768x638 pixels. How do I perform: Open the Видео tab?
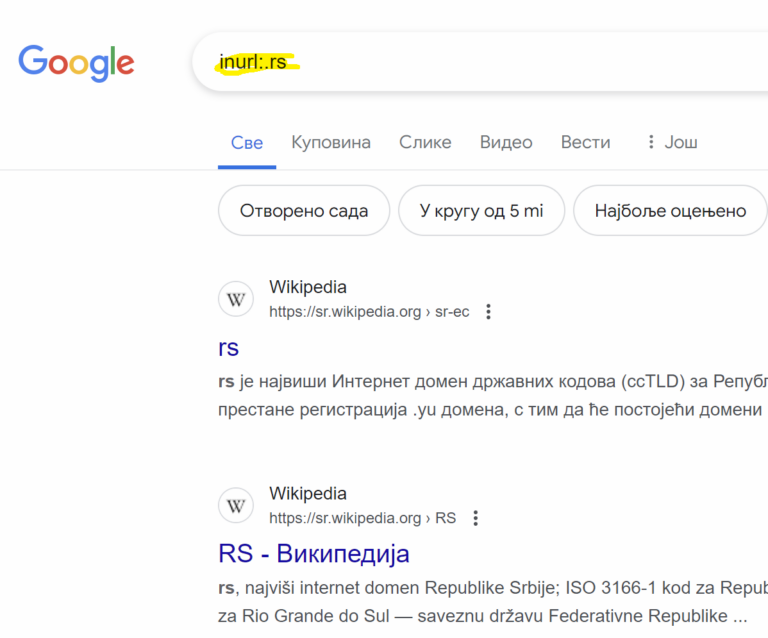click(x=506, y=142)
